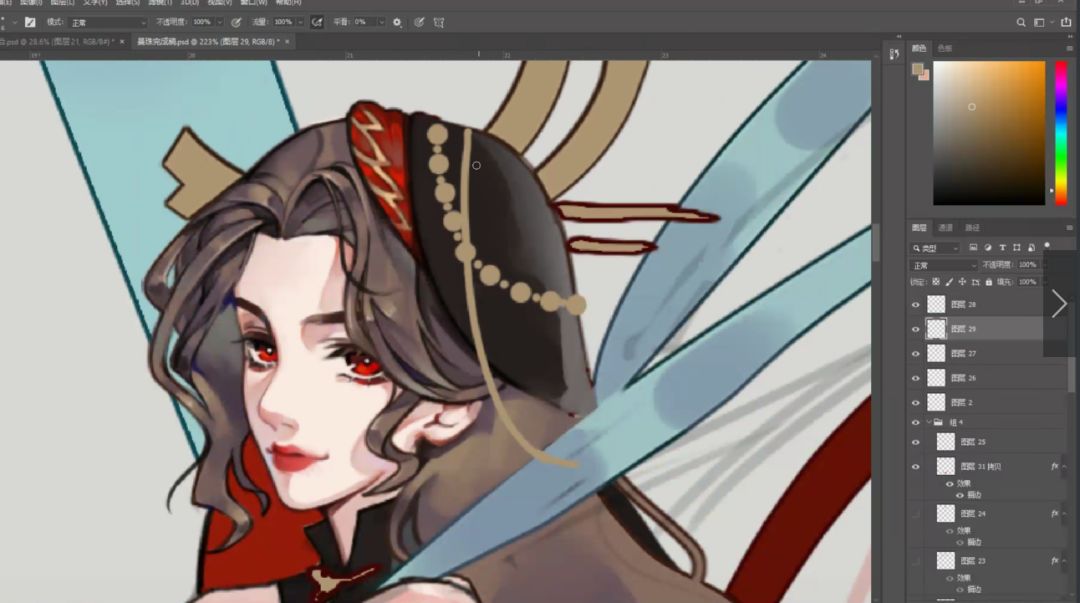
Task: Open symmetry paint options butterfly icon
Action: pos(439,22)
